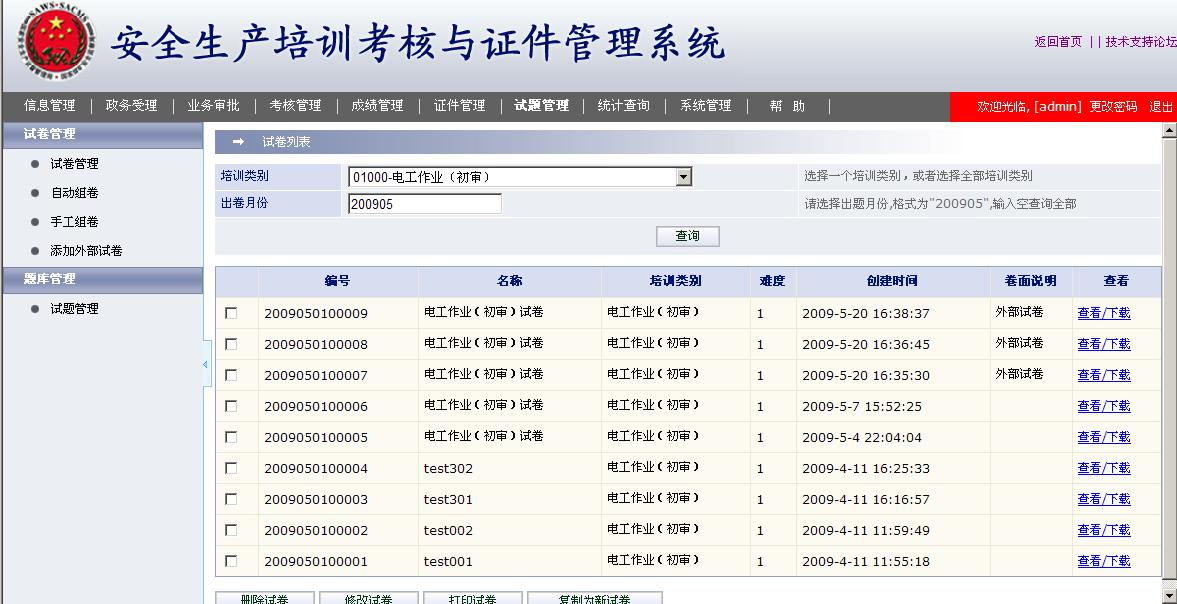Check the box for paper 2009050100006
Image resolution: width=1177 pixels, height=604 pixels.
pyautogui.click(x=231, y=406)
